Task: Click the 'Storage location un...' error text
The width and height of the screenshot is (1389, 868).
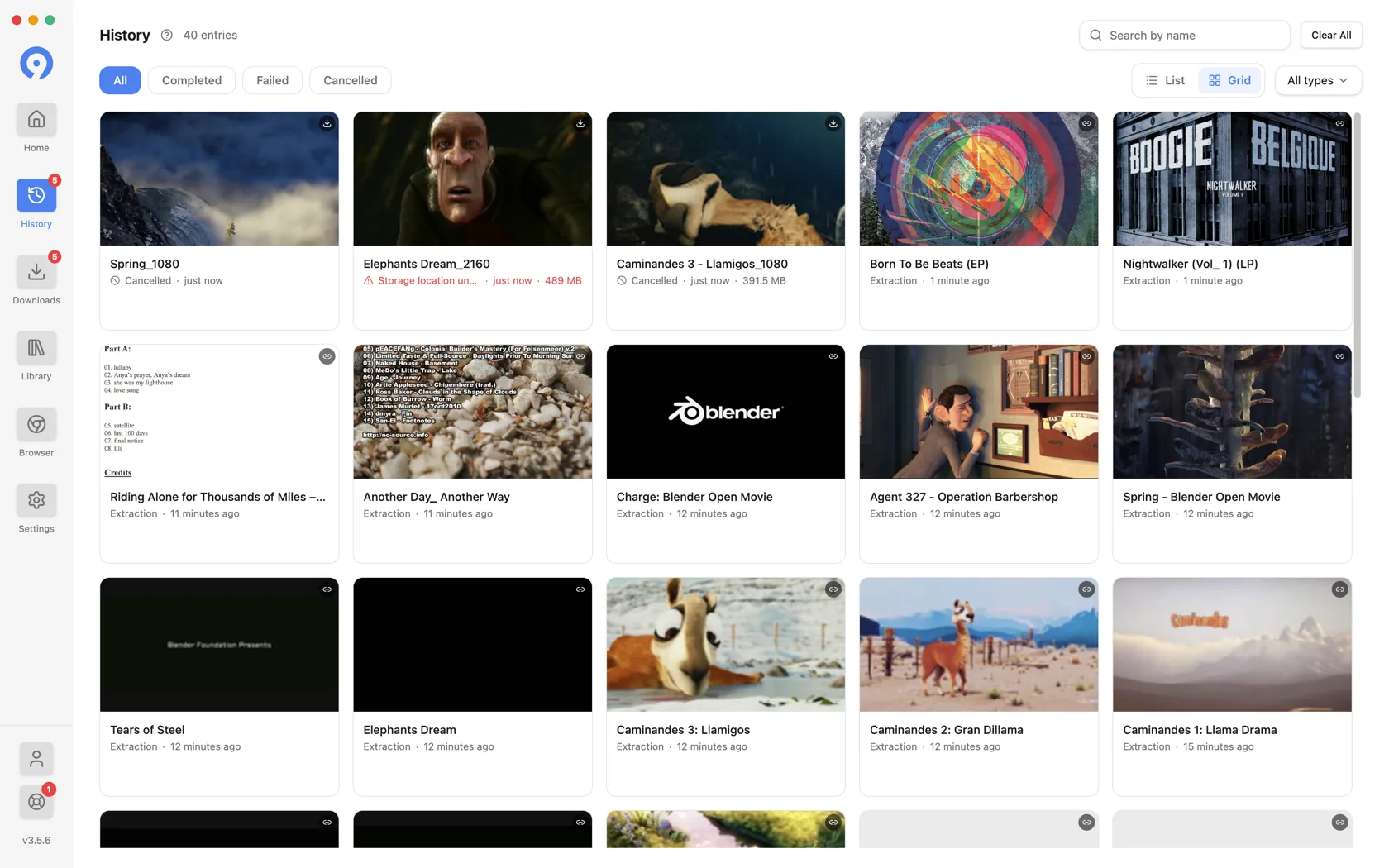Action: [427, 281]
